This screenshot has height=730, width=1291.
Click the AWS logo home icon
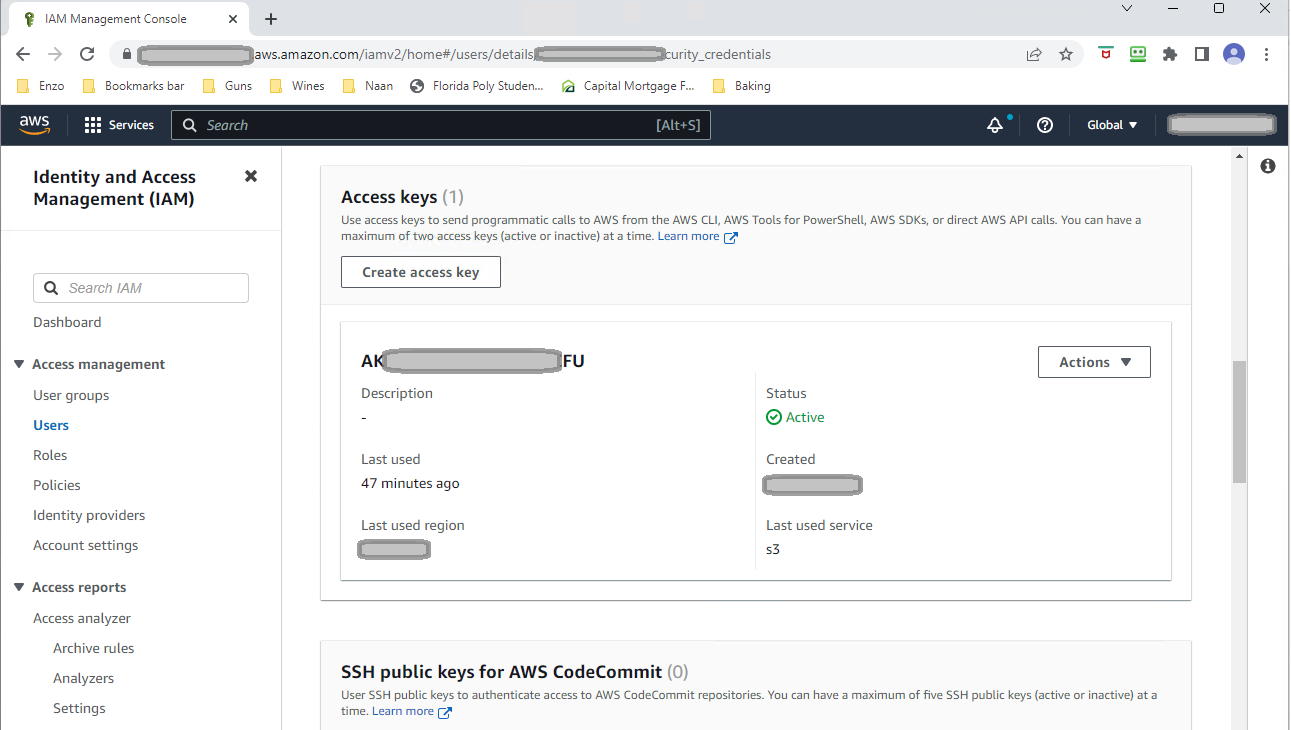35,124
